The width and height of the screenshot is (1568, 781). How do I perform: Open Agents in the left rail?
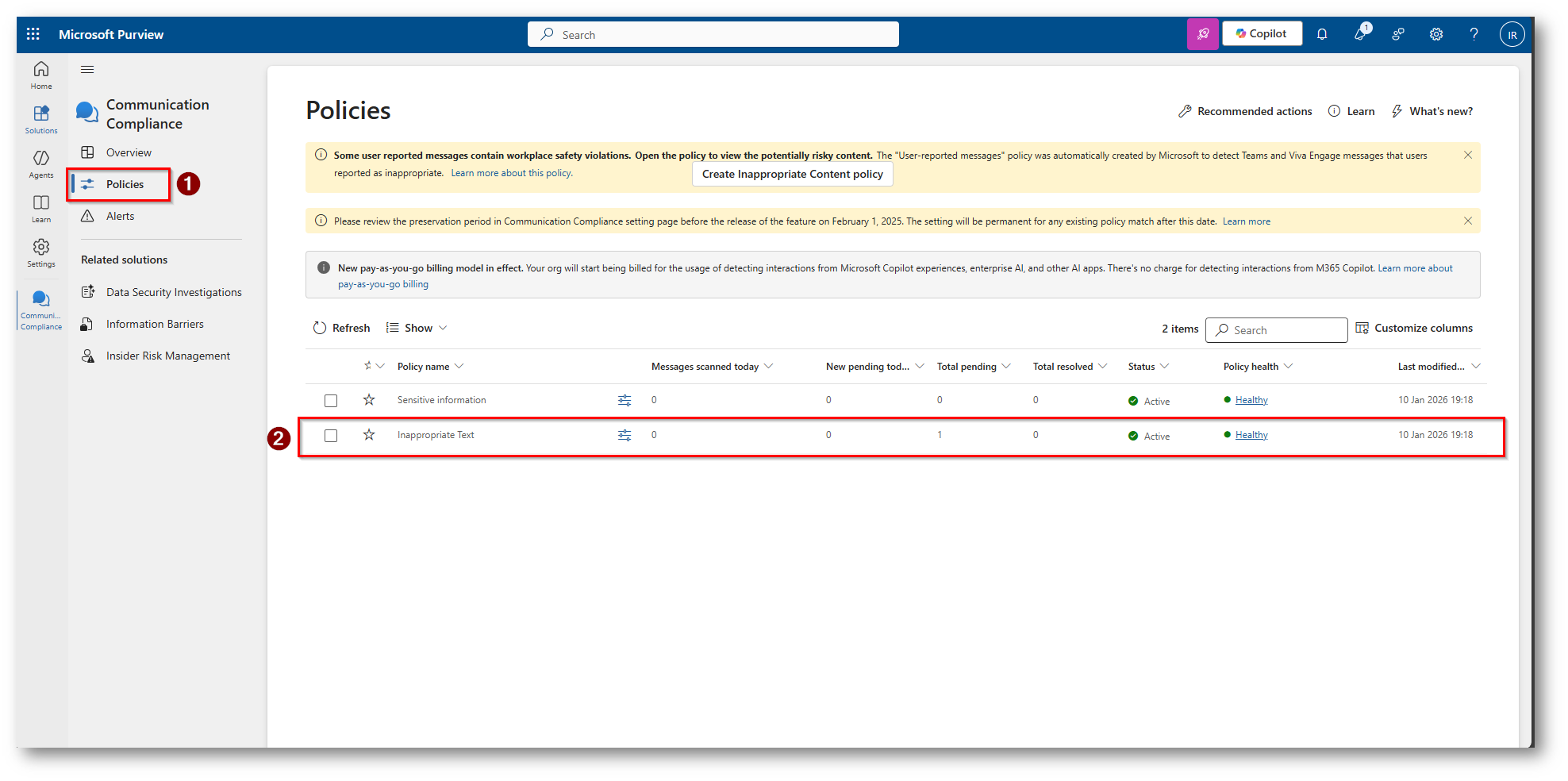pos(41,164)
